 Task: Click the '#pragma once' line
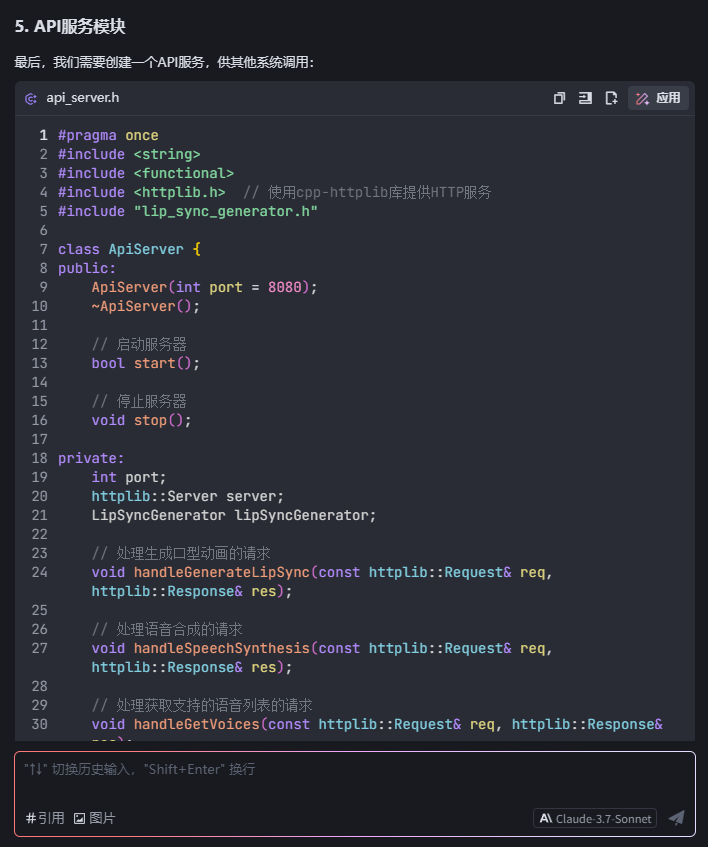click(x=108, y=135)
